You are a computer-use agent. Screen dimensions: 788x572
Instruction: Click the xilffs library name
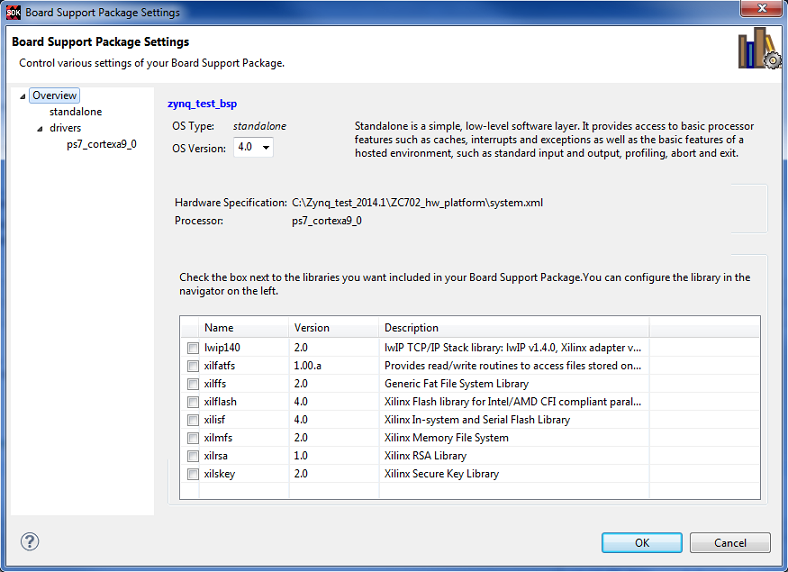coord(215,384)
